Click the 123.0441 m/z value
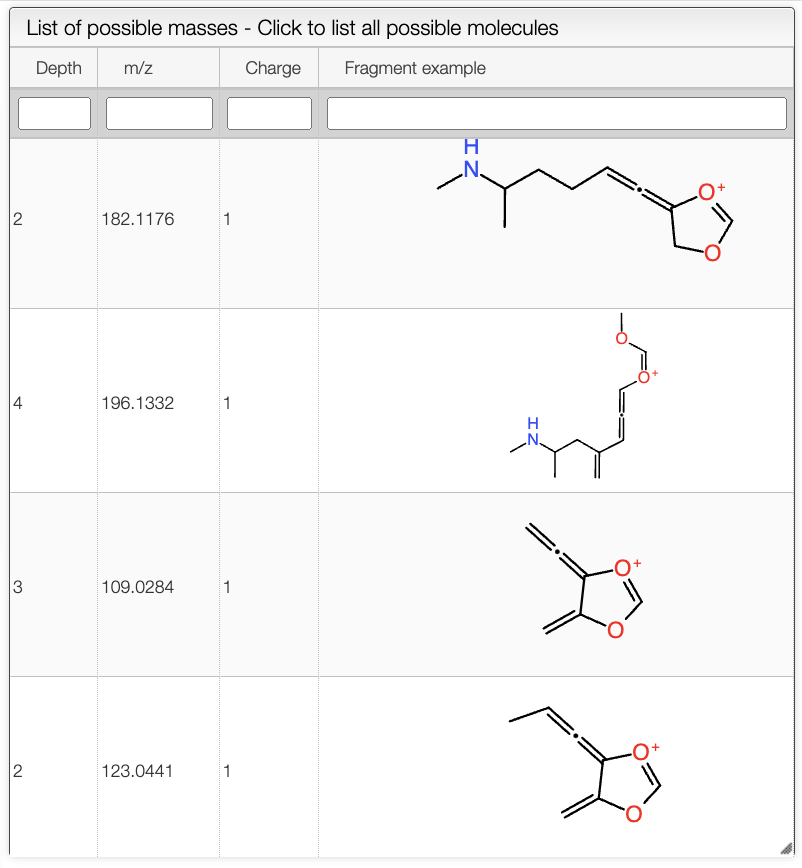This screenshot has height=868, width=802. point(138,771)
